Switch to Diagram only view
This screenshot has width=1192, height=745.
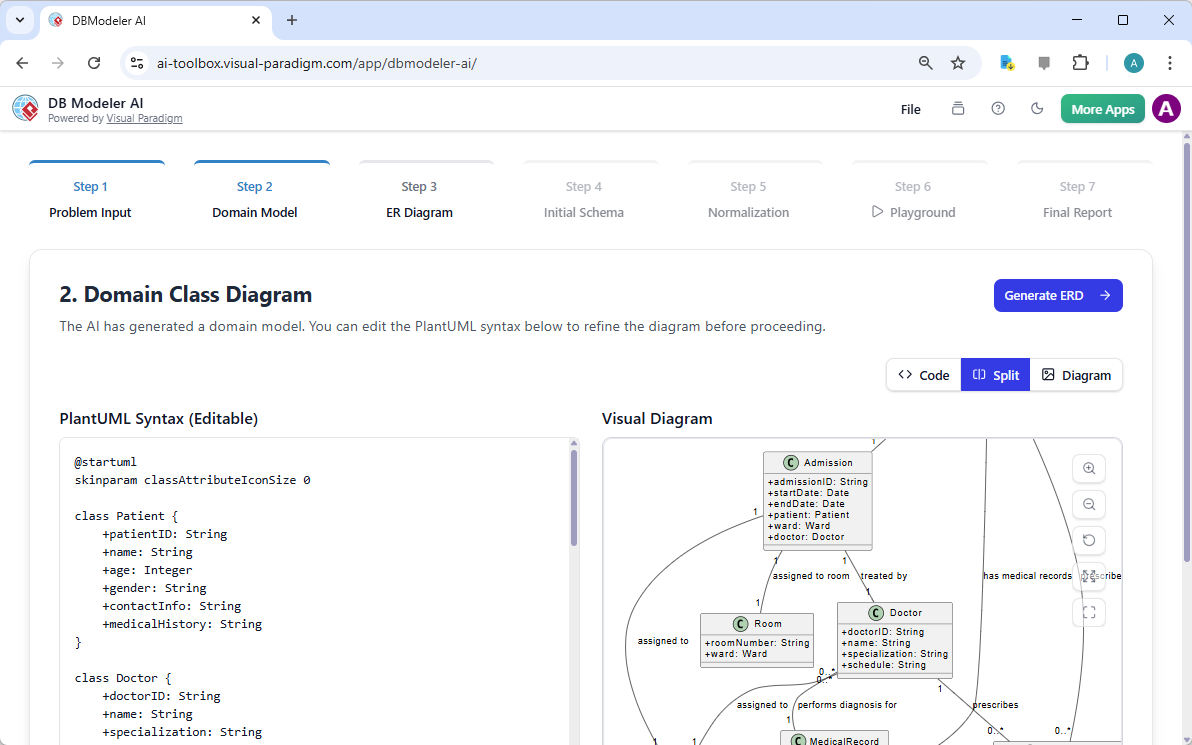pyautogui.click(x=1077, y=374)
